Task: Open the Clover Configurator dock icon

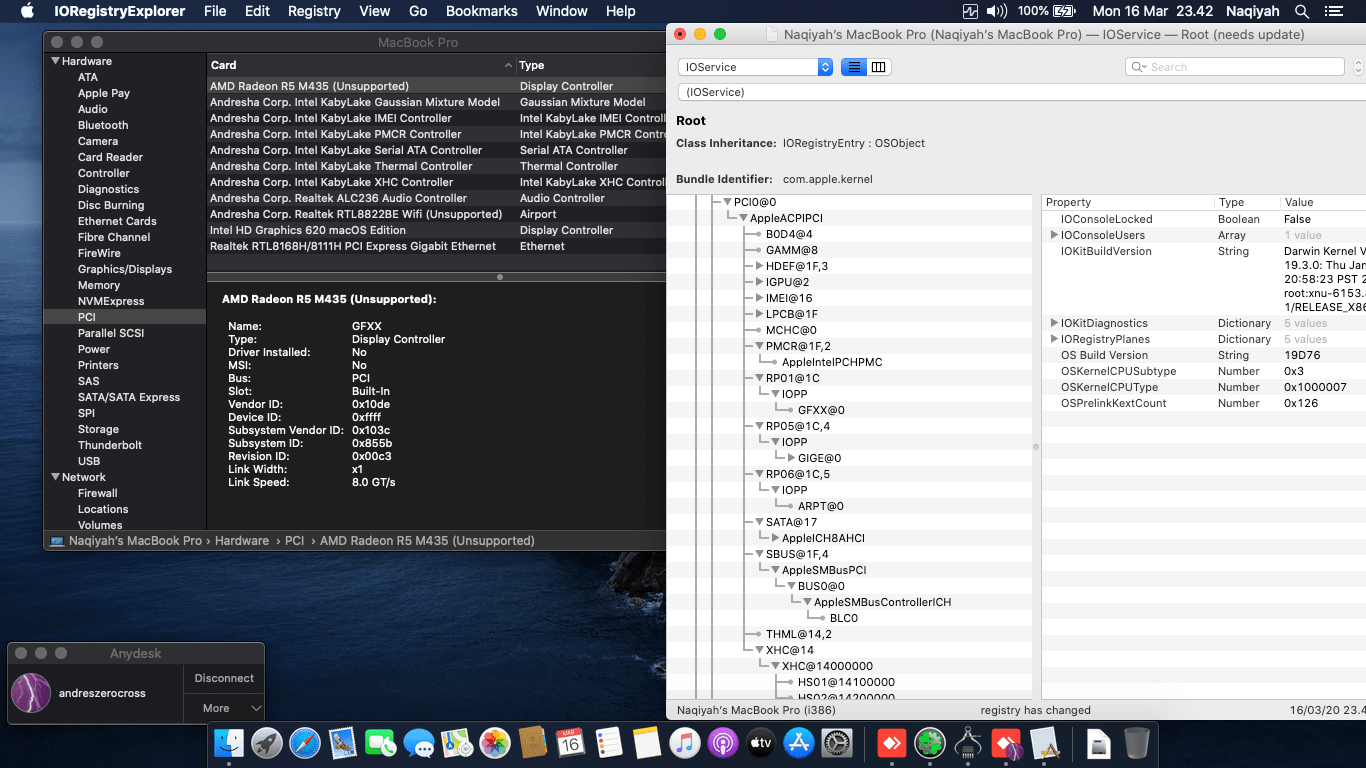Action: [930, 743]
